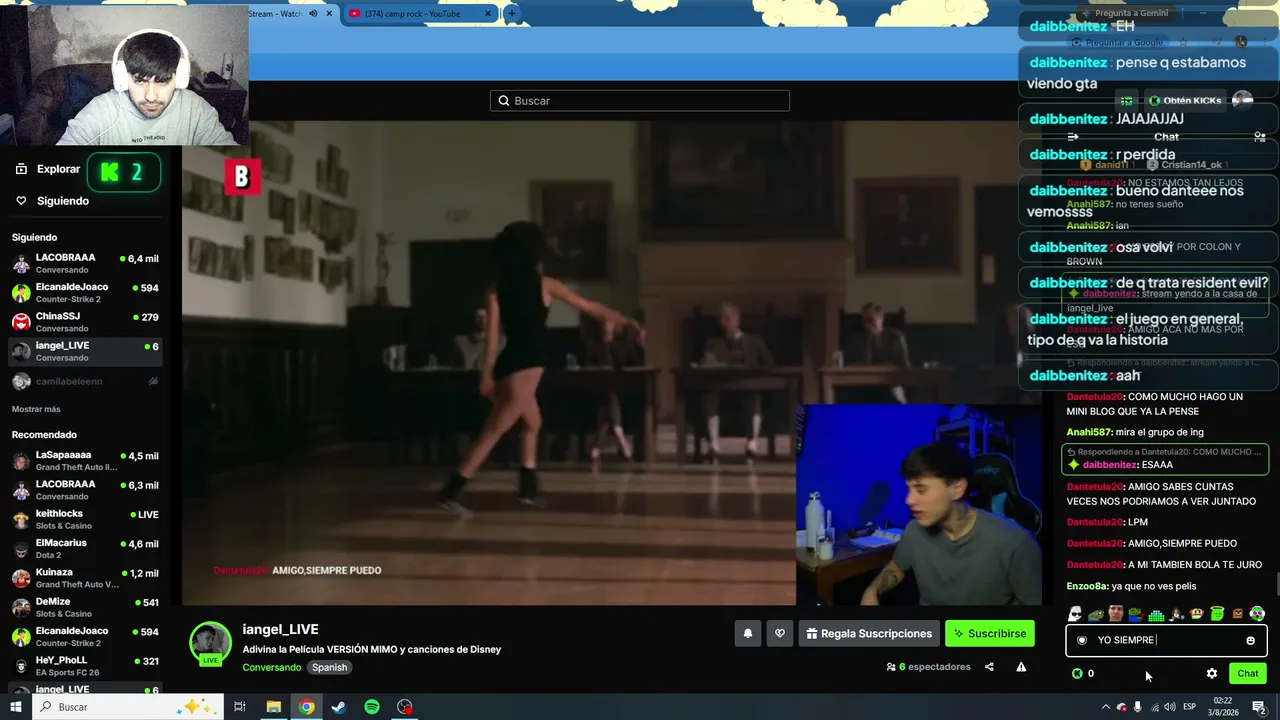This screenshot has height=720, width=1280.
Task: Open the emoji picker in chat input
Action: click(1250, 640)
